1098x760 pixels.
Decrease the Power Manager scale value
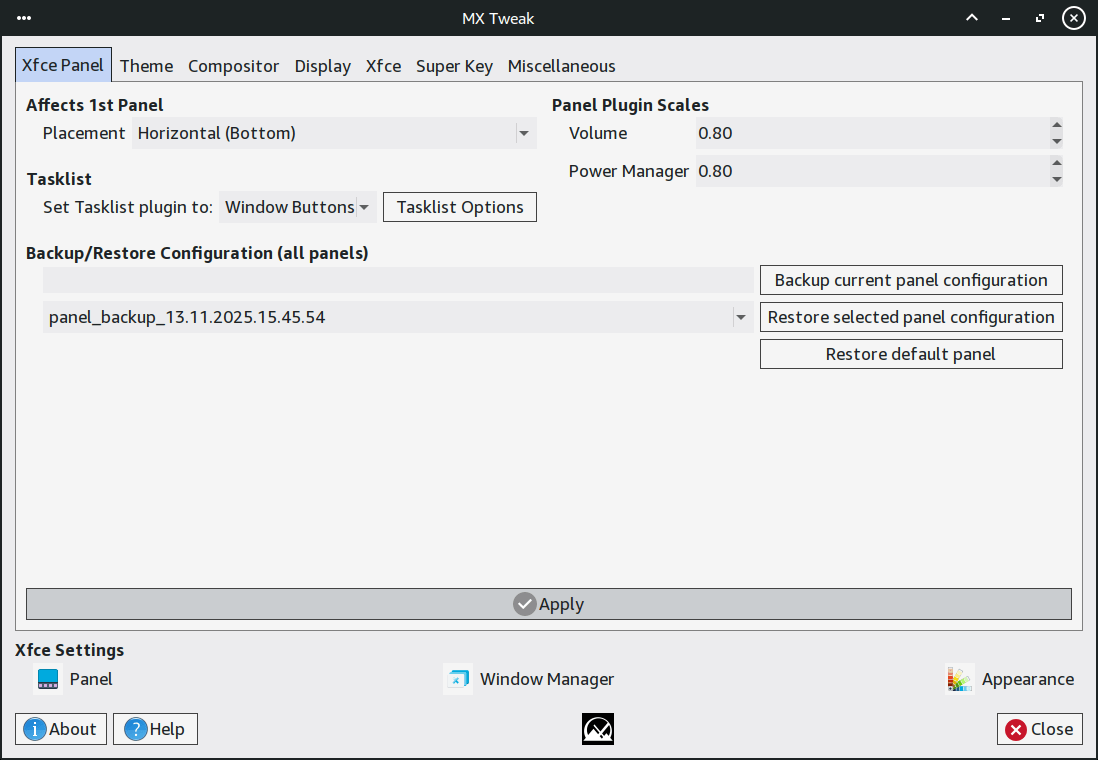point(1056,179)
